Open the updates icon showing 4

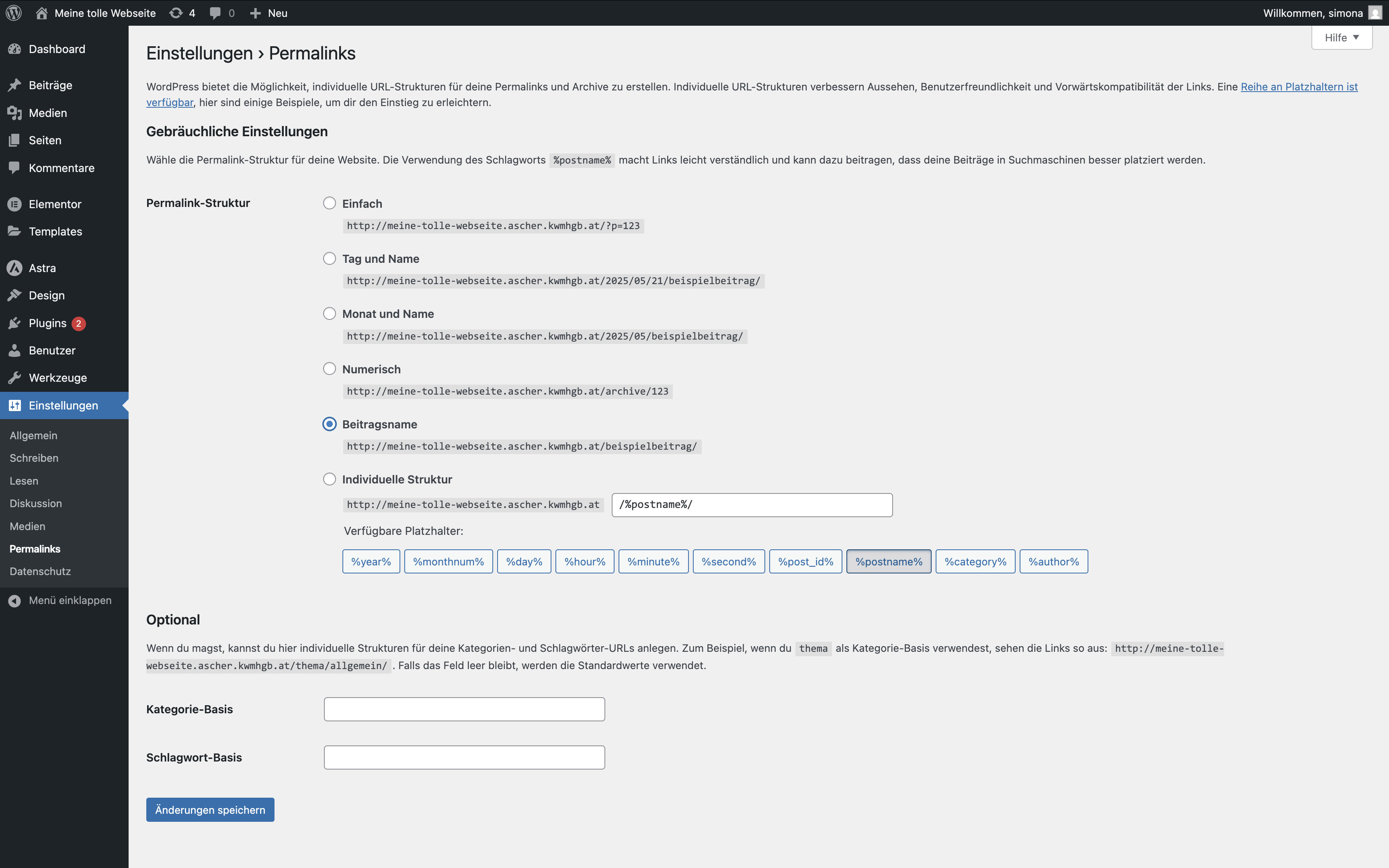click(176, 12)
